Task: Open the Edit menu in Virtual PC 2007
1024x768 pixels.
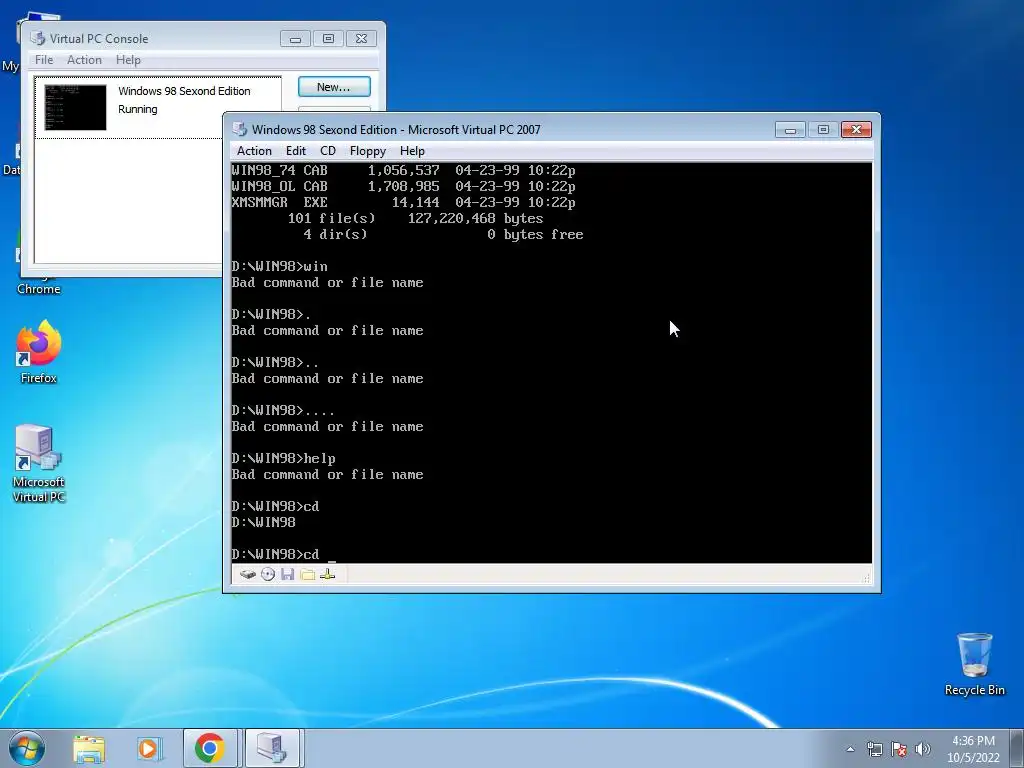Action: tap(296, 151)
